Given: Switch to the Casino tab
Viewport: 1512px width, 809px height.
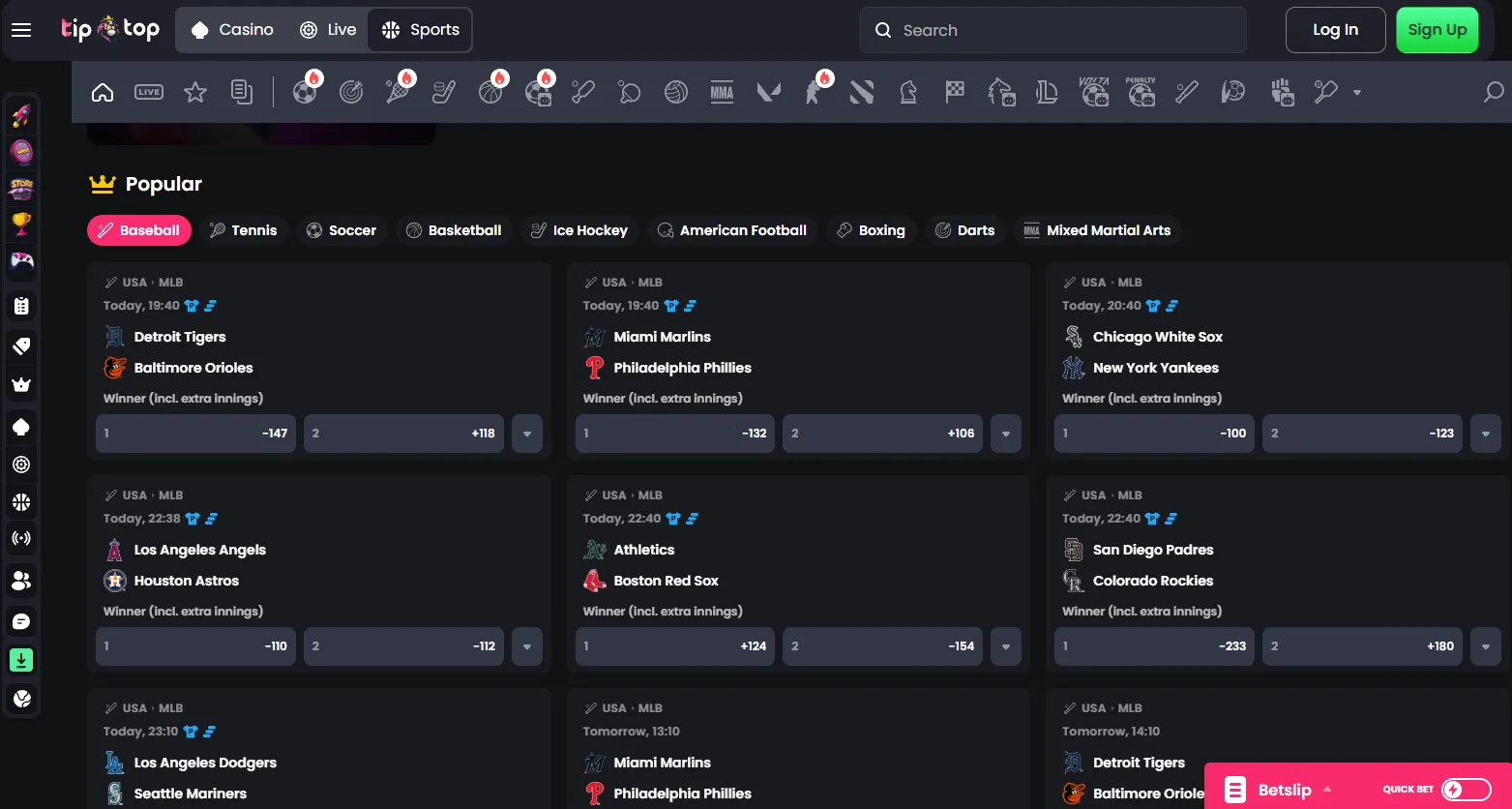Looking at the screenshot, I should click(x=232, y=30).
